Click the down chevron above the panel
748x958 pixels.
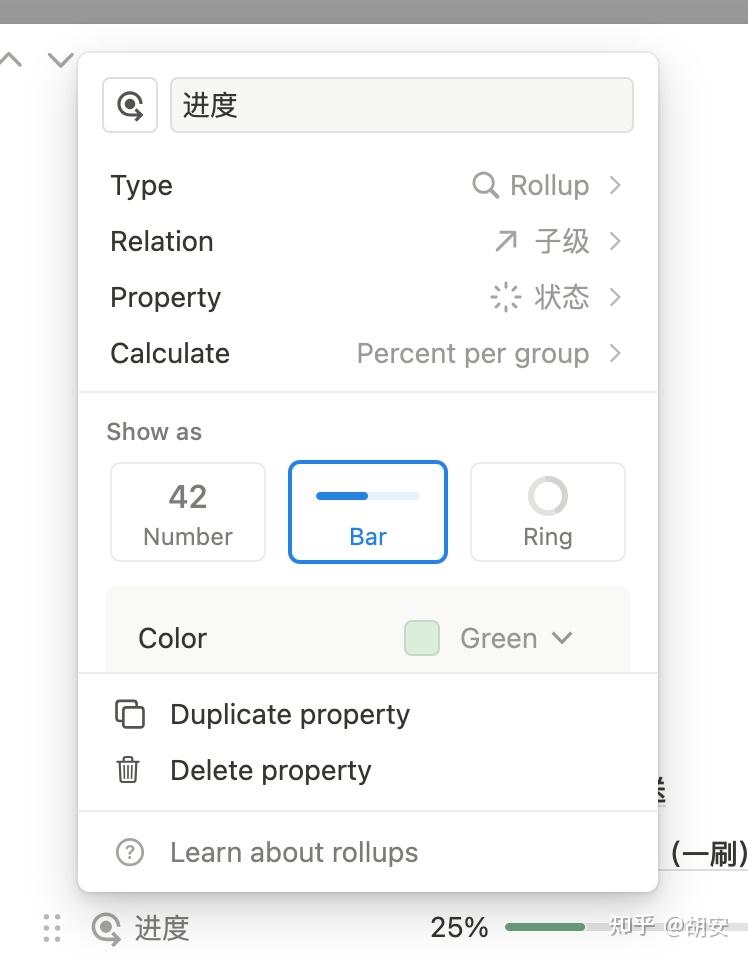[x=61, y=60]
